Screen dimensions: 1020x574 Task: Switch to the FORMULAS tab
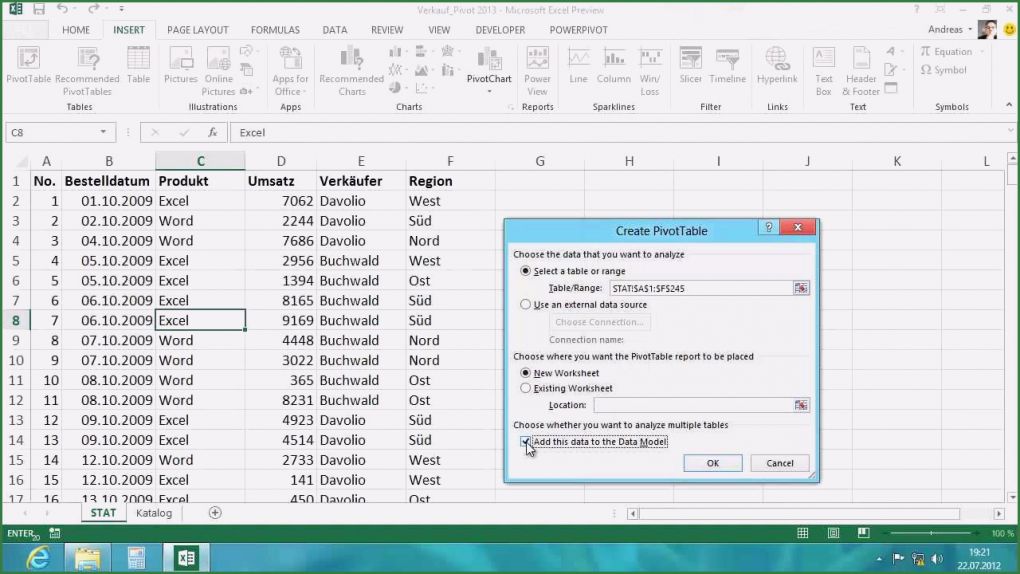275,30
